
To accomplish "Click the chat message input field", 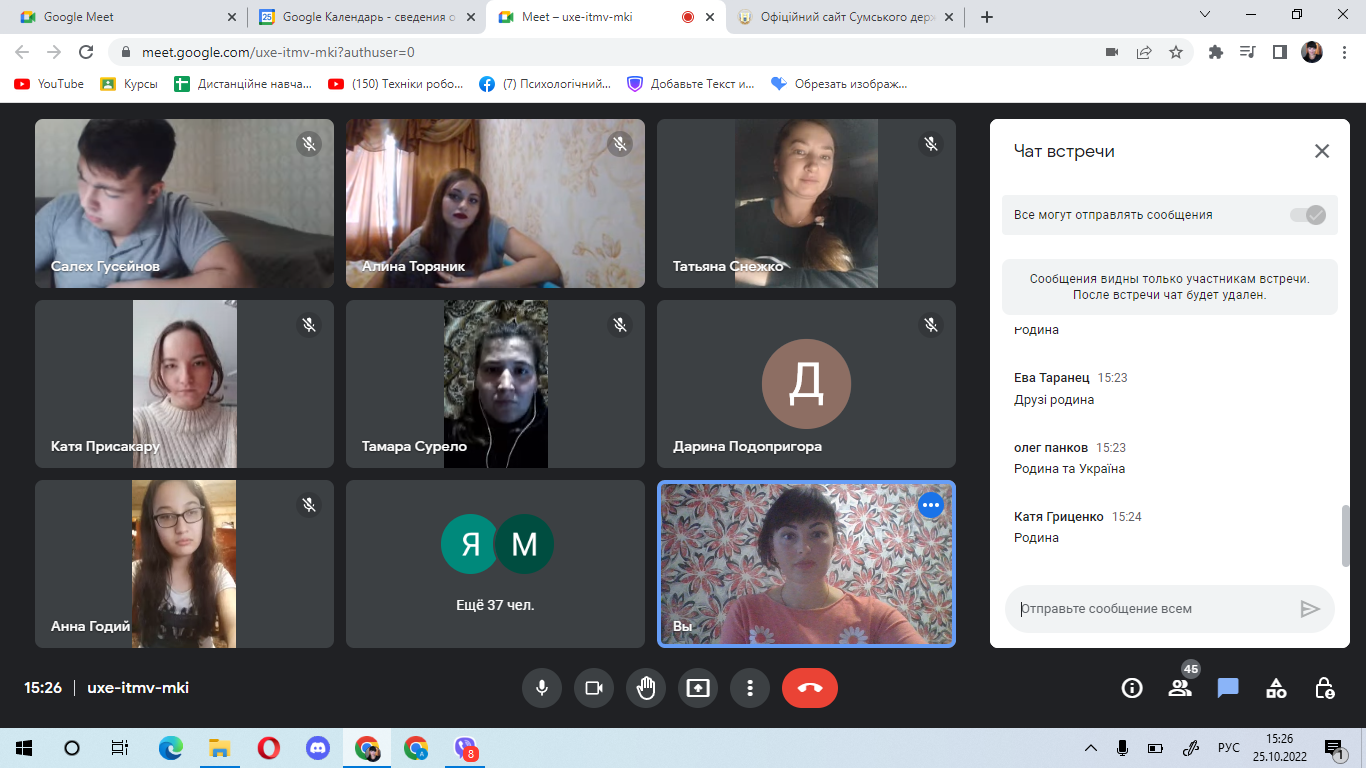I will tap(1154, 608).
